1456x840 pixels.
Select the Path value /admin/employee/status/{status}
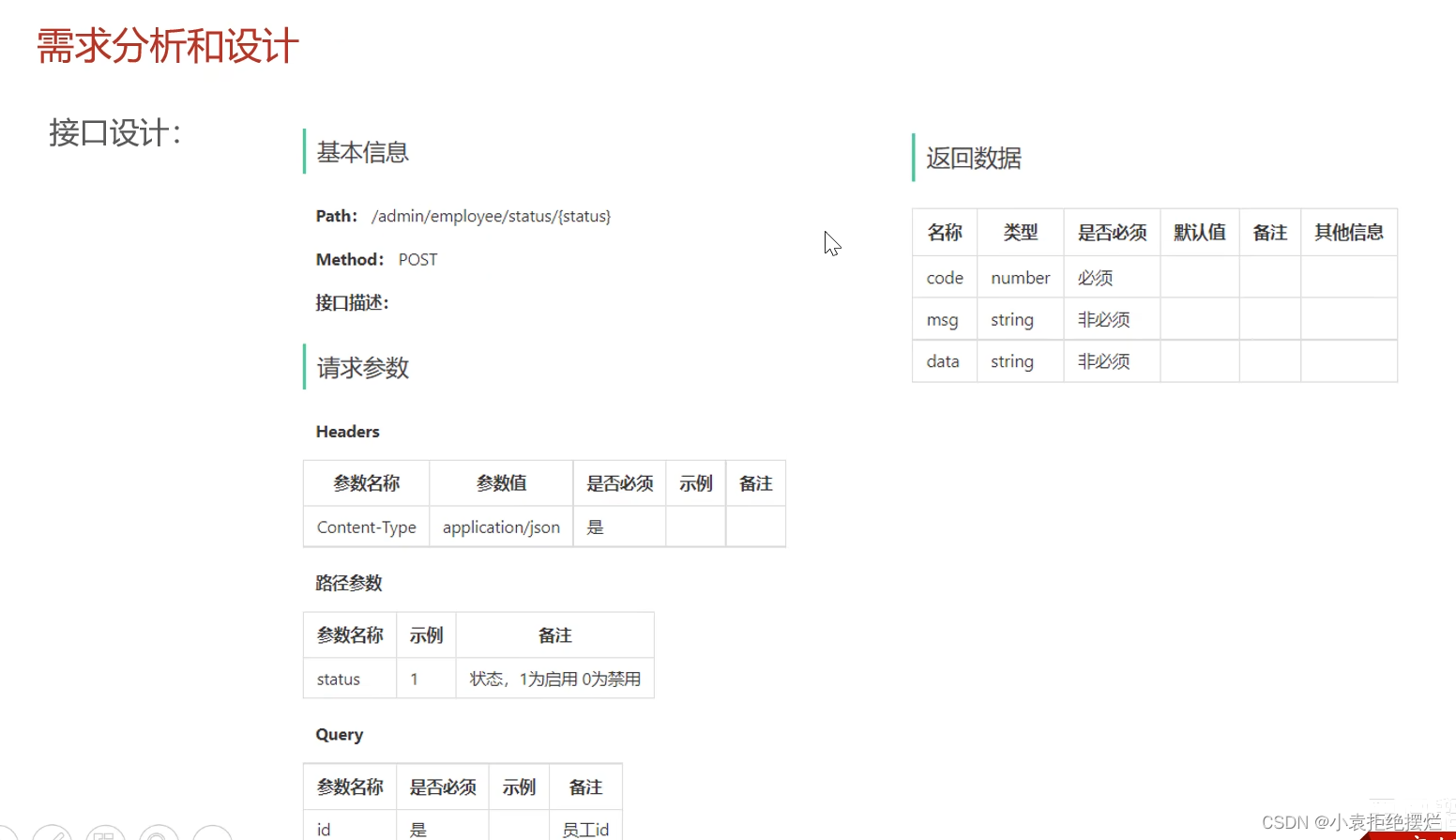(x=491, y=216)
